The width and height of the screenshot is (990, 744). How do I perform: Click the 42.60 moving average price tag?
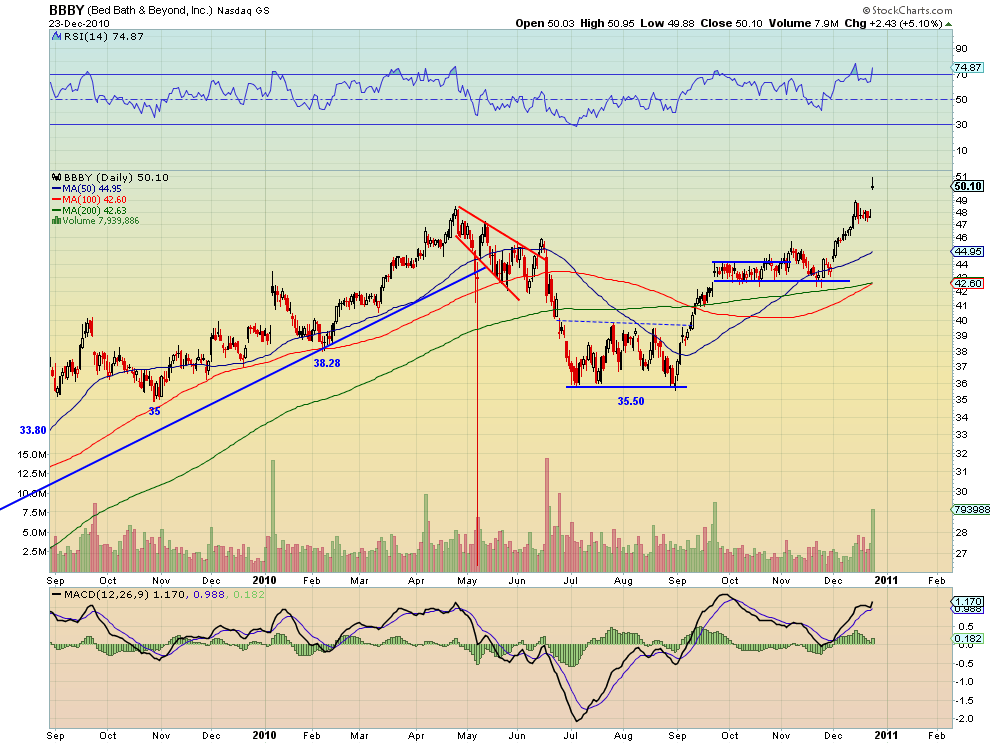[968, 284]
